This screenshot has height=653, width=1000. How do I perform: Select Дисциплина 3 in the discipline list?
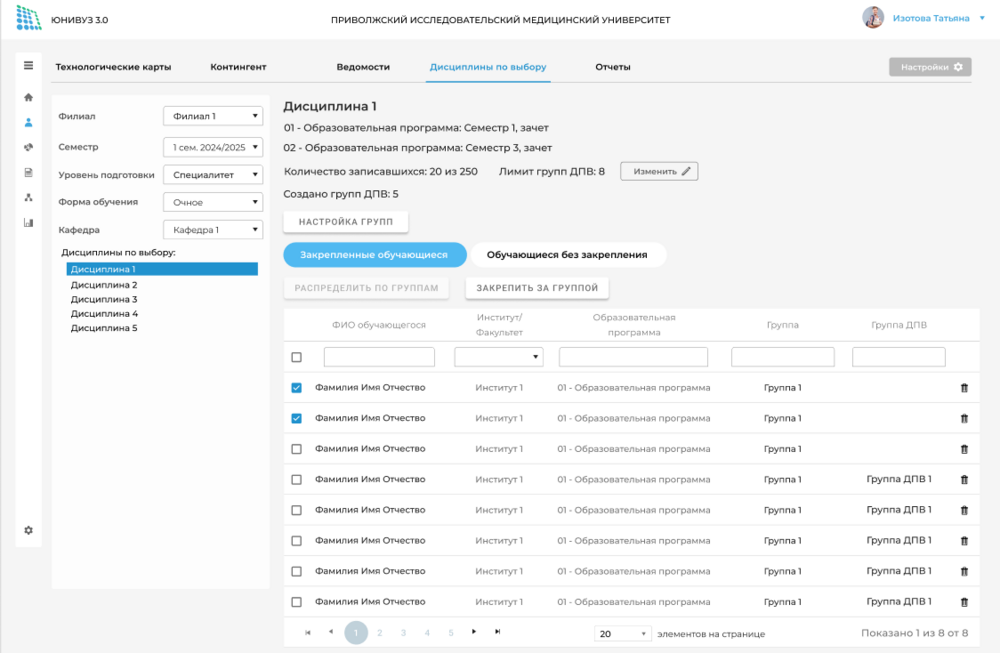click(105, 297)
